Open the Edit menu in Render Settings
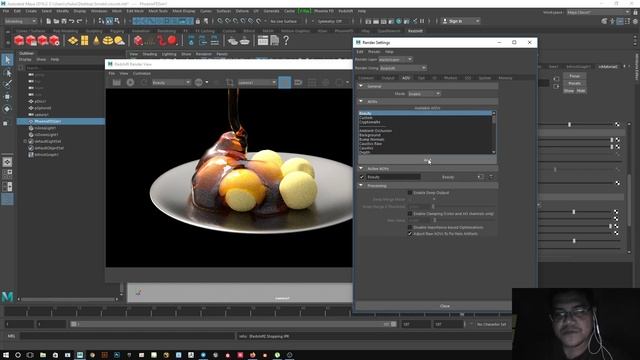Viewport: 640px width, 360px height. point(360,52)
